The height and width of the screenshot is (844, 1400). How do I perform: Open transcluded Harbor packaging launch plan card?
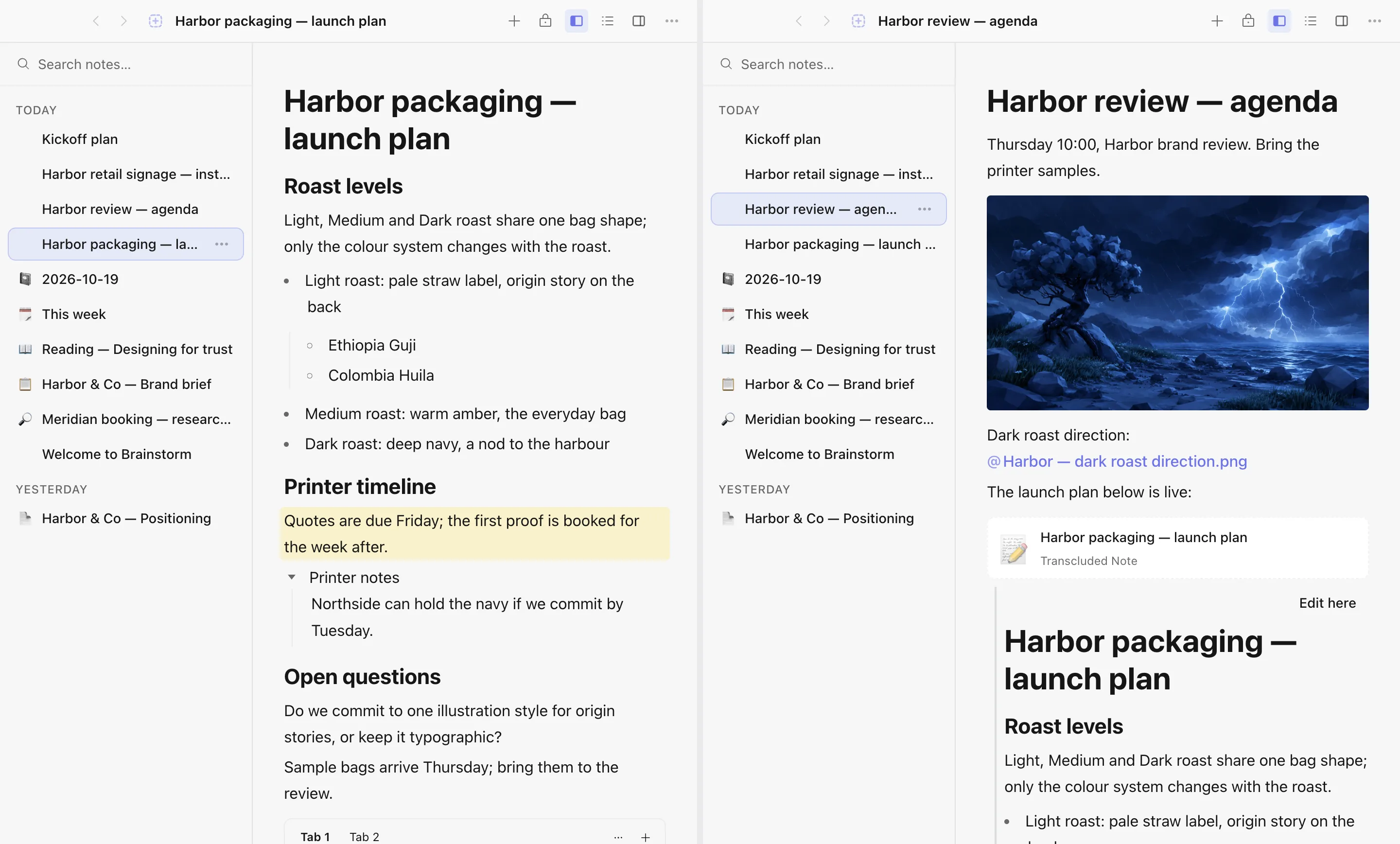pyautogui.click(x=1177, y=548)
